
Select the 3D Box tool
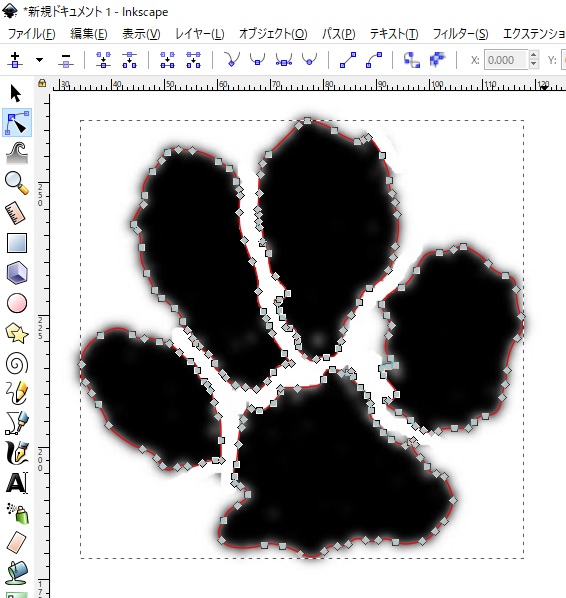pos(17,273)
